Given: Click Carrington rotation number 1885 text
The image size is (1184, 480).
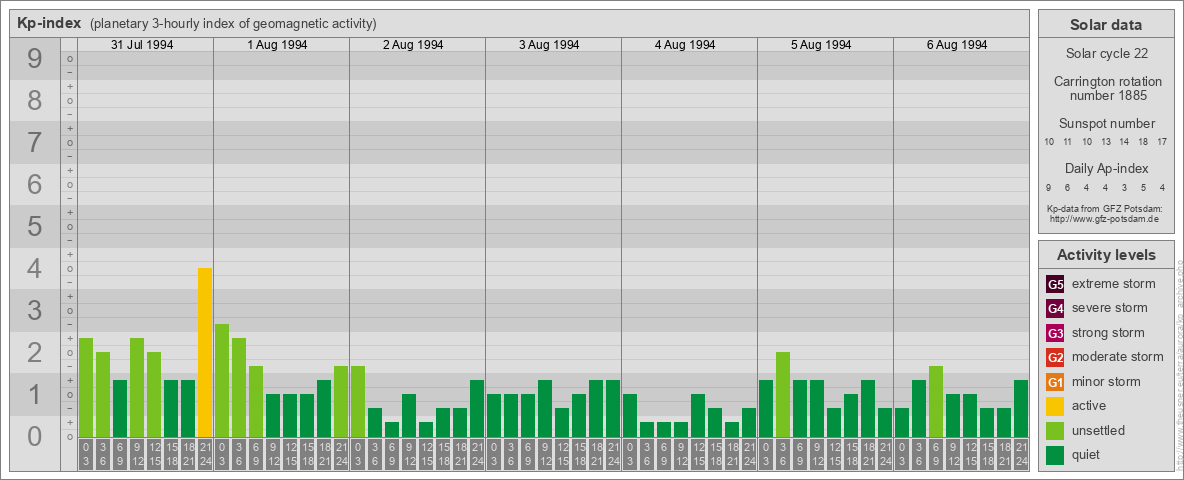Looking at the screenshot, I should click(1107, 88).
